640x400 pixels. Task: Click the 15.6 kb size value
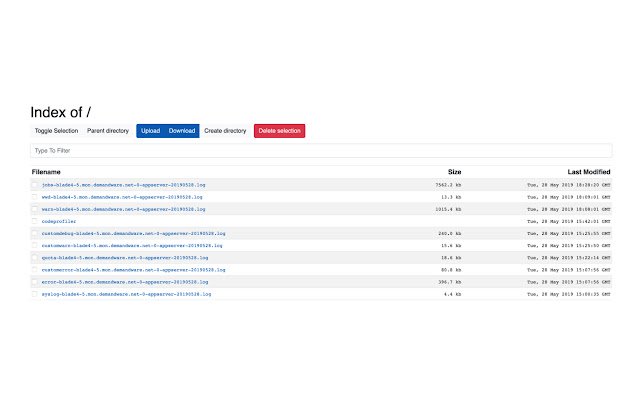point(451,246)
